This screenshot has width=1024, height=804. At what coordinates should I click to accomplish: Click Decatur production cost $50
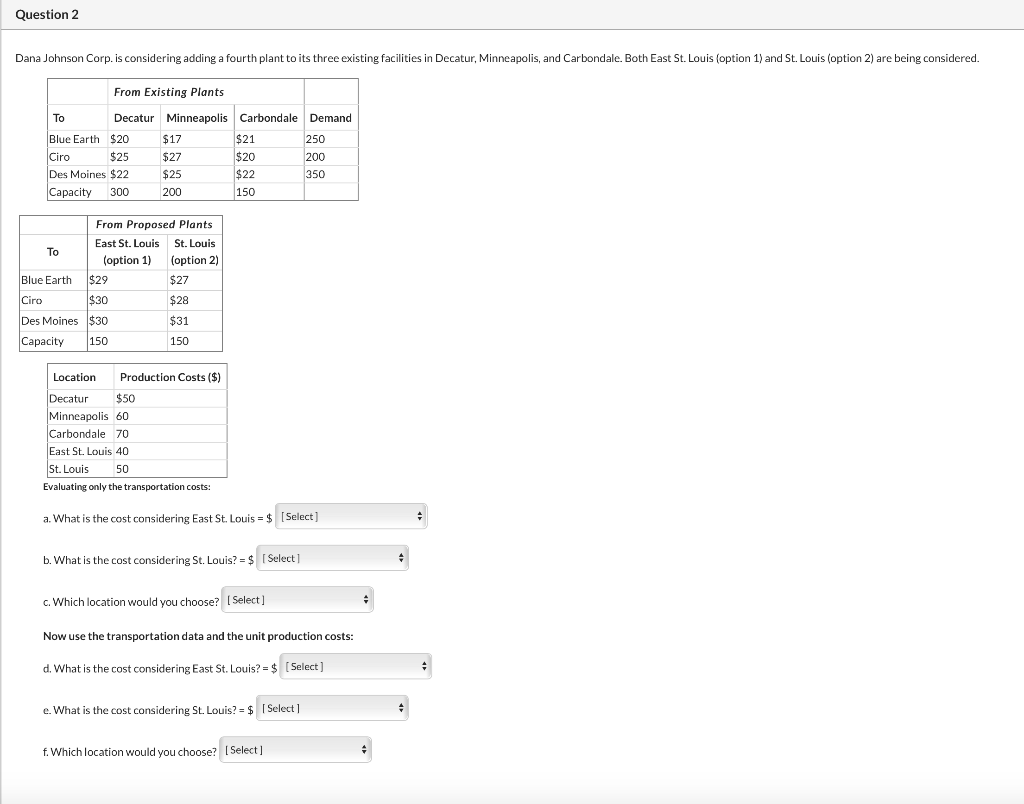click(125, 398)
